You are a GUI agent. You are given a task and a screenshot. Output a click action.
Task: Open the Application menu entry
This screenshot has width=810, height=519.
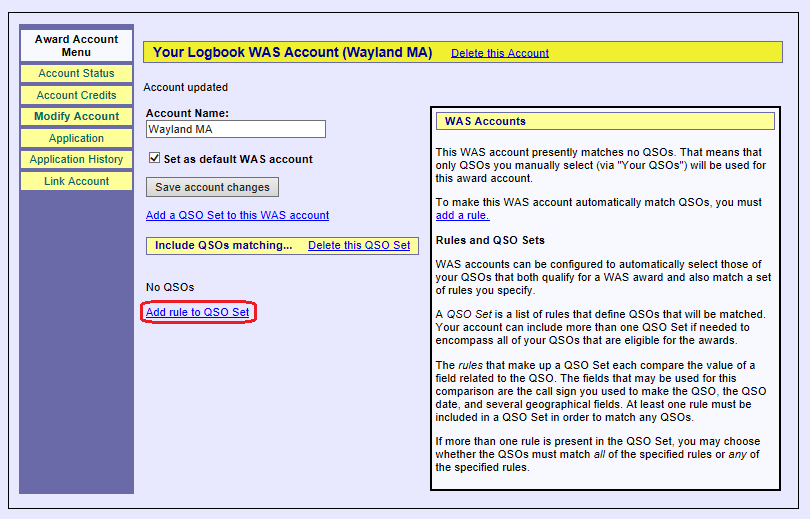point(76,138)
